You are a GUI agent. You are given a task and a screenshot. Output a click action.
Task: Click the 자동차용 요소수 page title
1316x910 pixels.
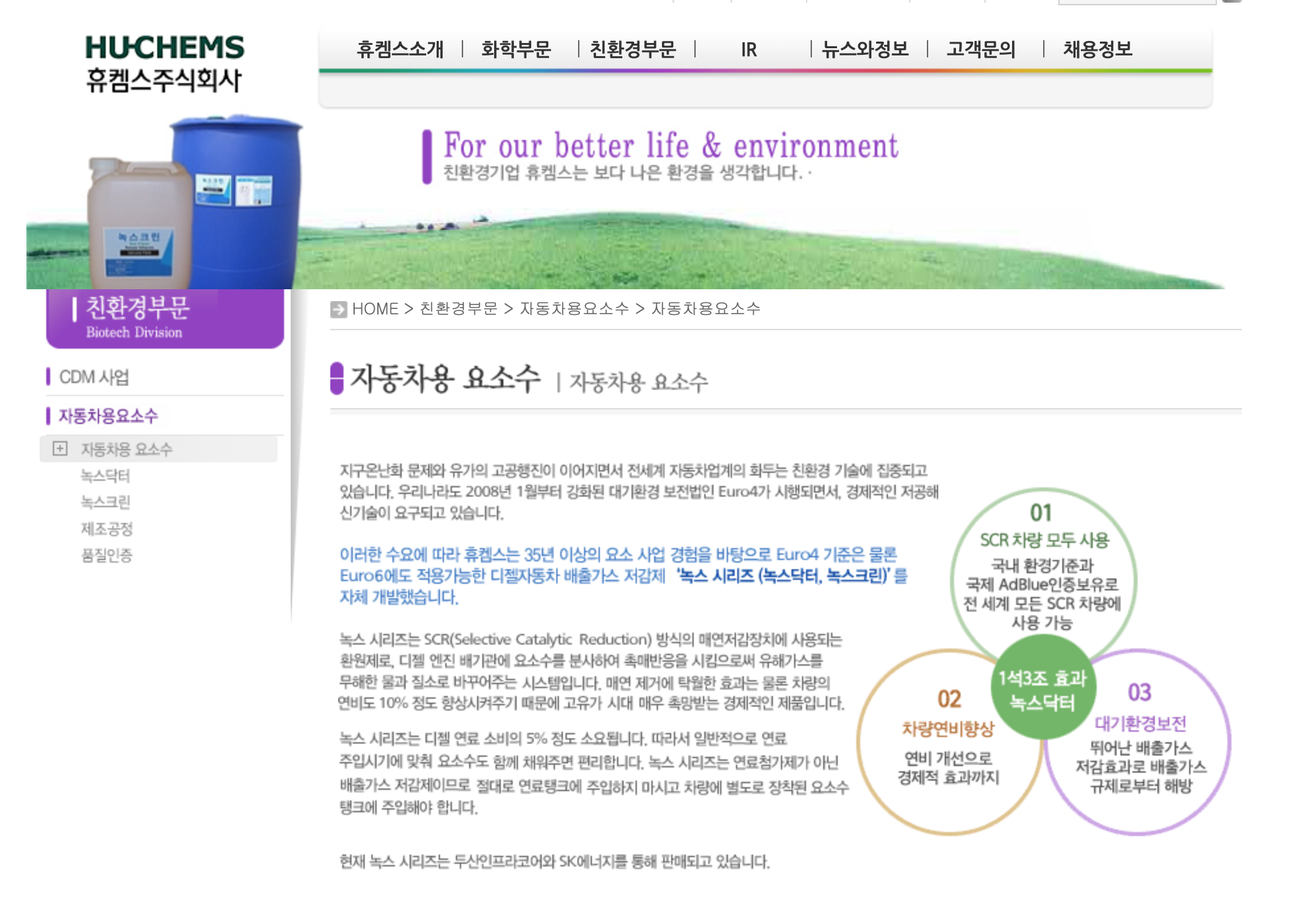click(445, 378)
